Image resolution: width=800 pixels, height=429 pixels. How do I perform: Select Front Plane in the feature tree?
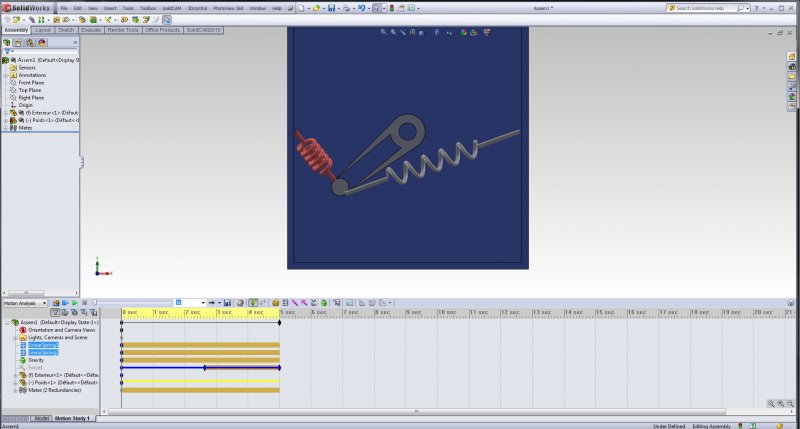click(x=31, y=83)
